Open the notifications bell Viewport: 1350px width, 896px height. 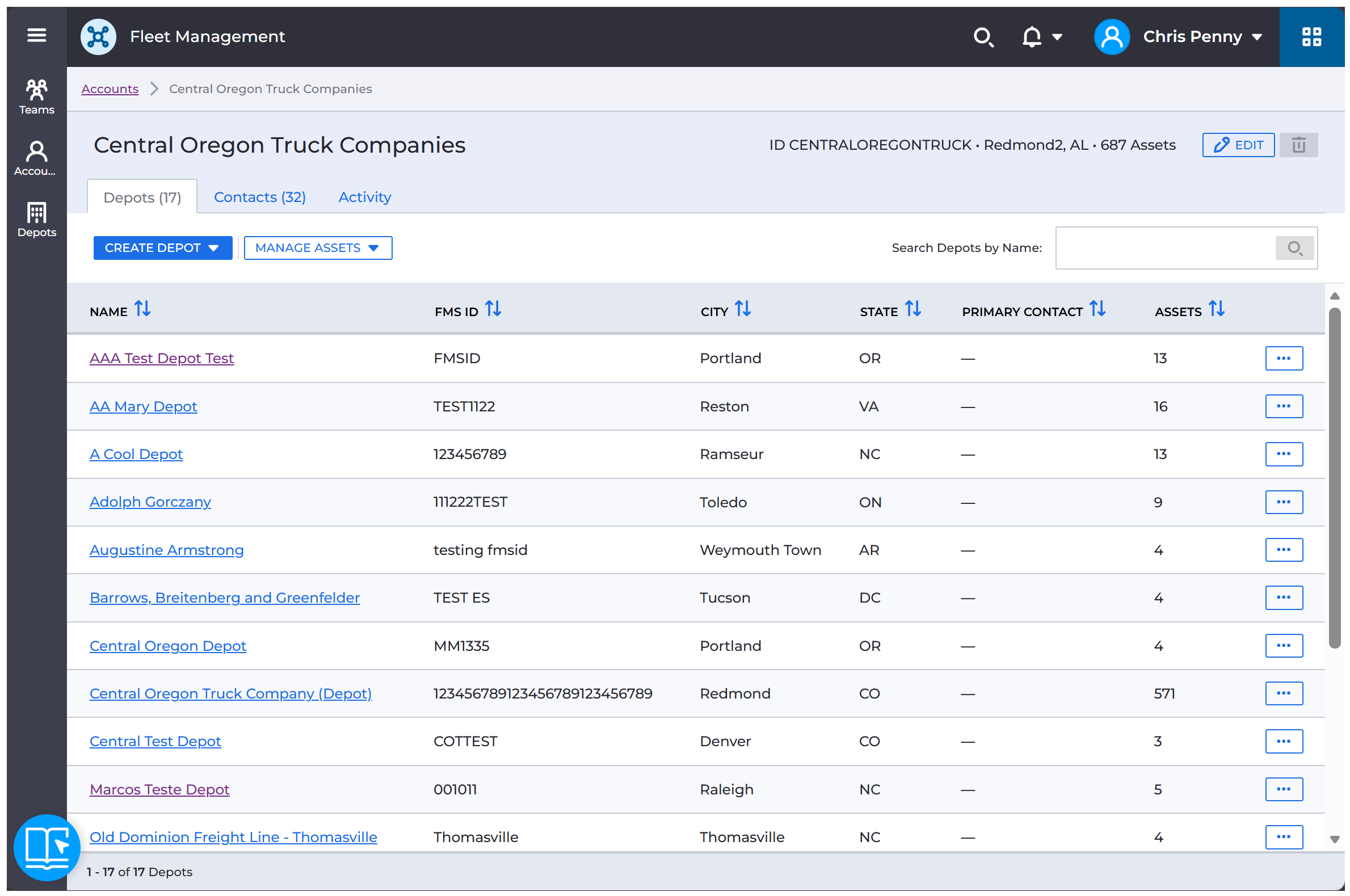pyautogui.click(x=1032, y=37)
